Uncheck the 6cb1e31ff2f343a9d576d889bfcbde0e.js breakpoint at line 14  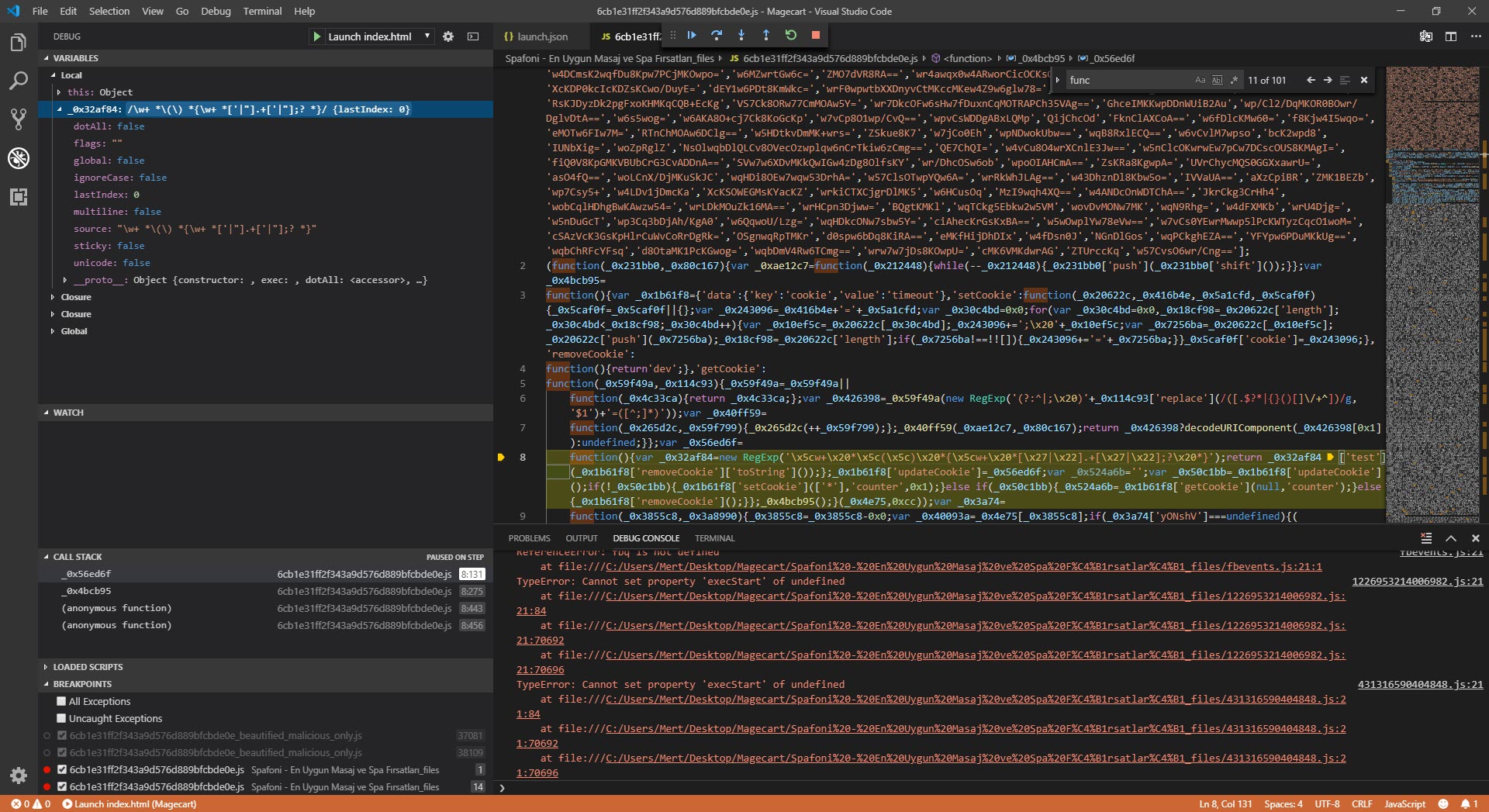(x=61, y=786)
